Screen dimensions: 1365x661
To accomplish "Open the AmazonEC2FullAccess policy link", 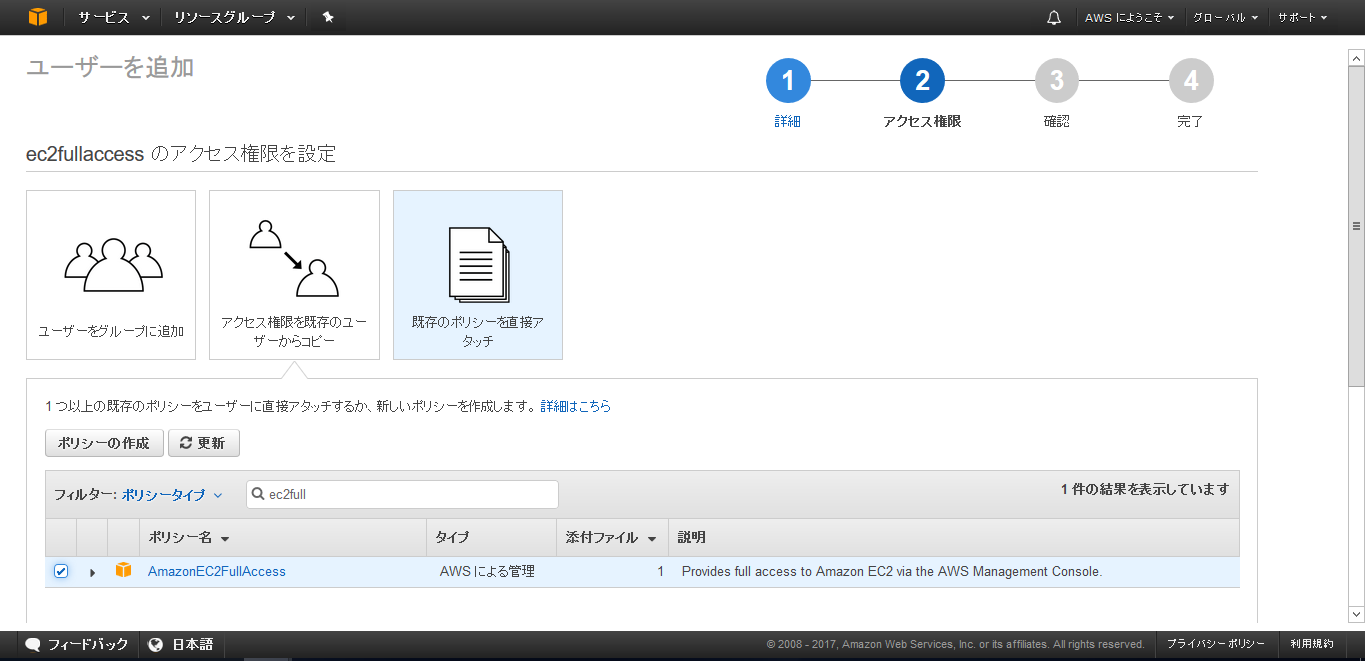I will click(x=217, y=571).
